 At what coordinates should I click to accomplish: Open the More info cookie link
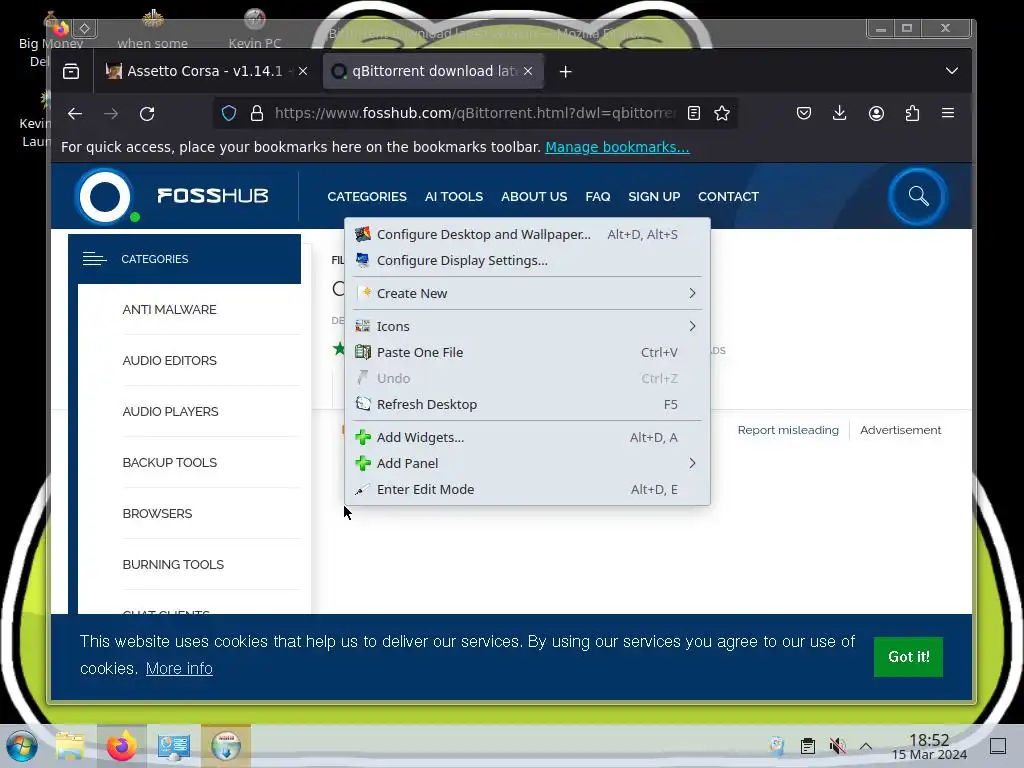[x=179, y=668]
